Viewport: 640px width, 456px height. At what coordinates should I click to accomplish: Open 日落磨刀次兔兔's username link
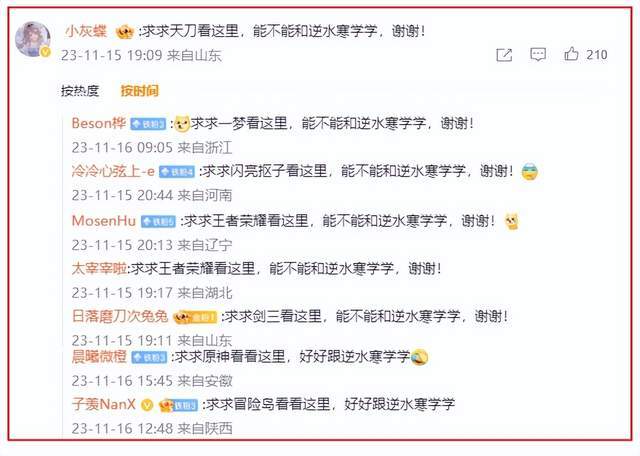tap(120, 316)
